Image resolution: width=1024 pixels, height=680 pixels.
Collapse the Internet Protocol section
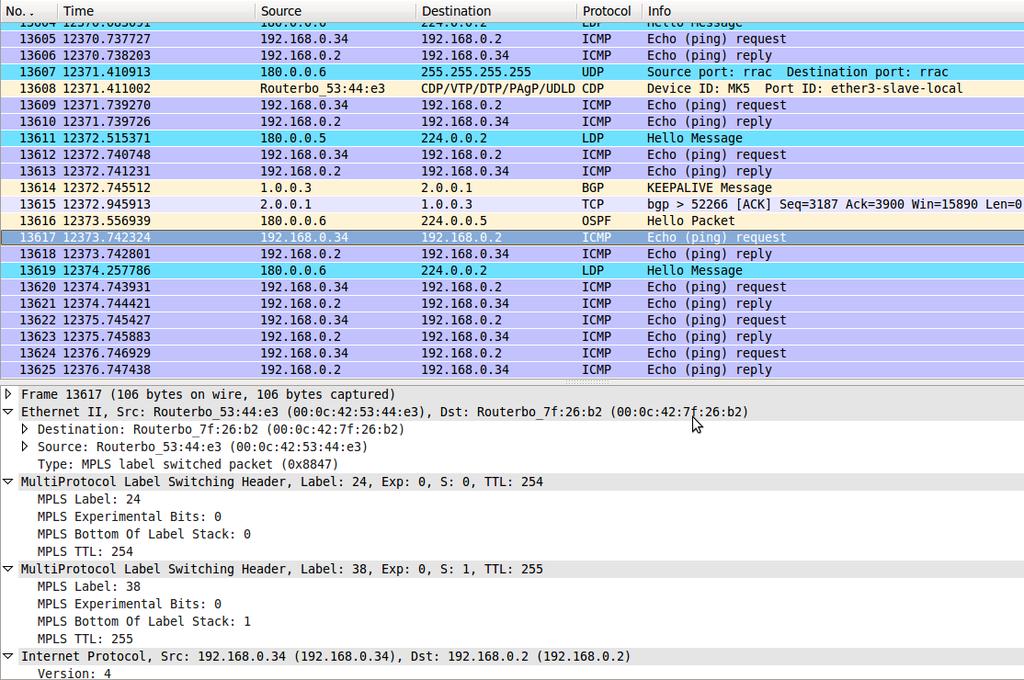click(x=8, y=656)
